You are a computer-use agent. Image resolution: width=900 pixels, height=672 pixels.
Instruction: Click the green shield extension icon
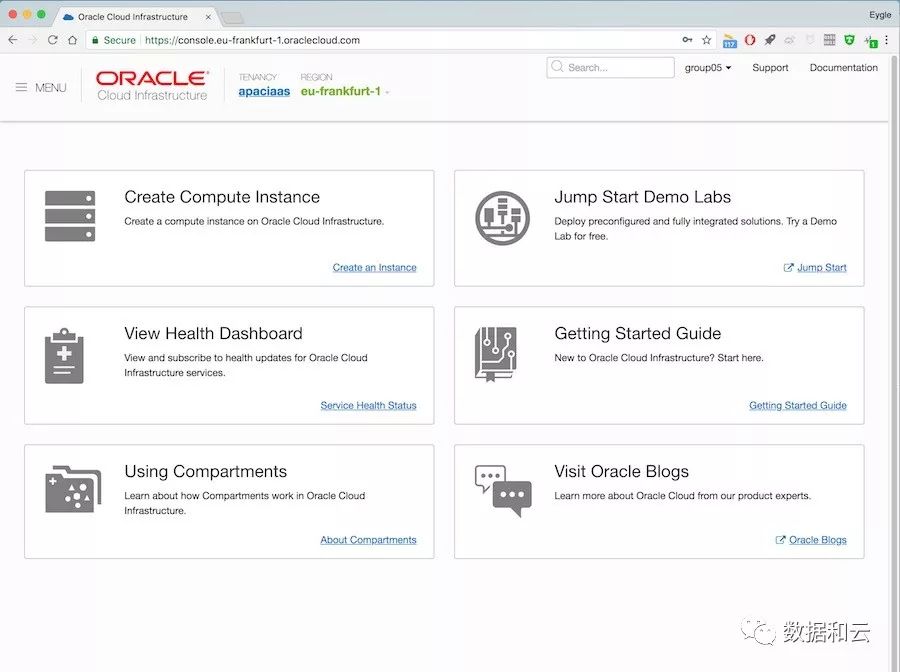850,40
